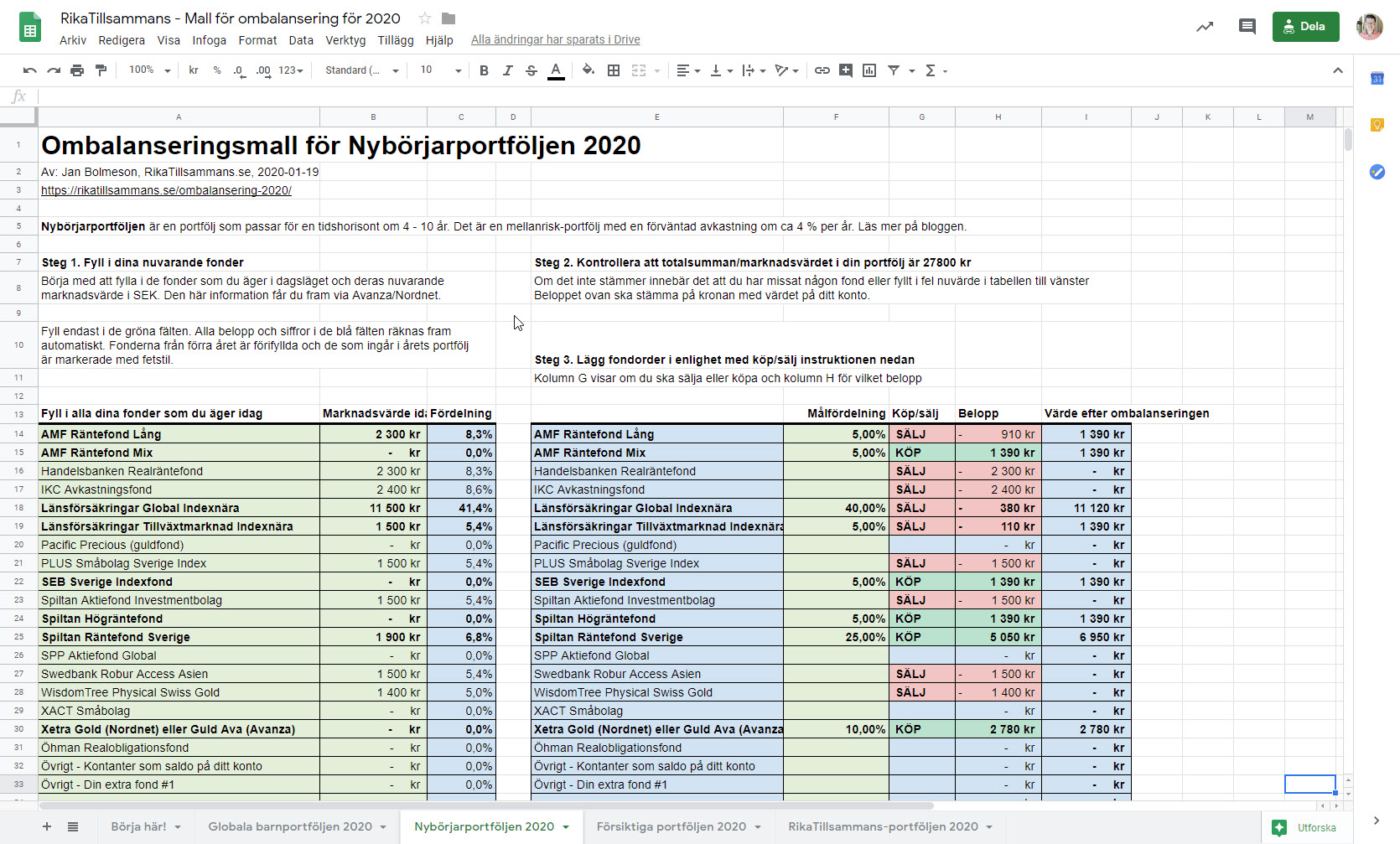This screenshot has height=844, width=1400.
Task: Print the spreadsheet
Action: point(77,70)
